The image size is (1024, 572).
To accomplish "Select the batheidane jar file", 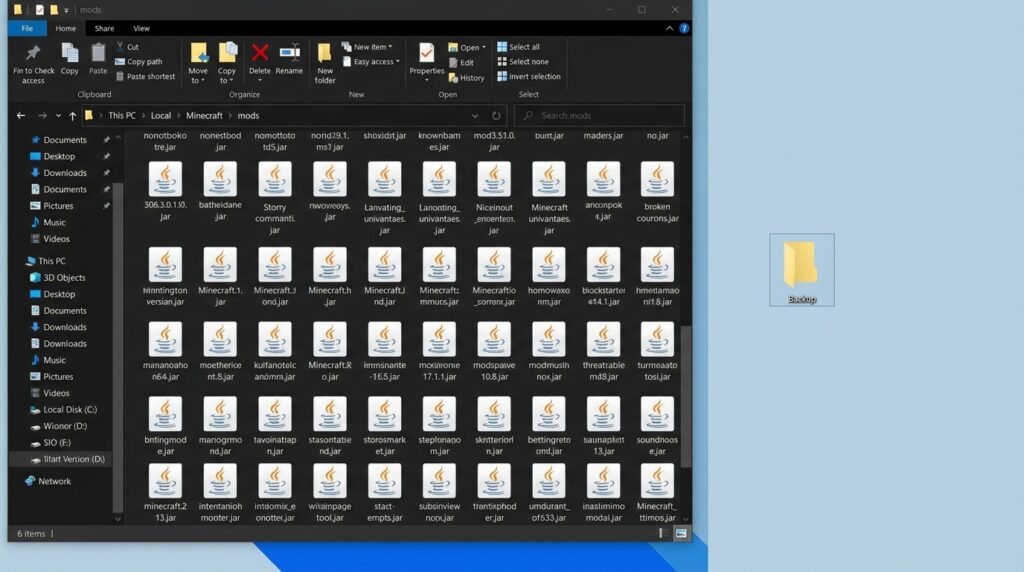I will [x=220, y=191].
